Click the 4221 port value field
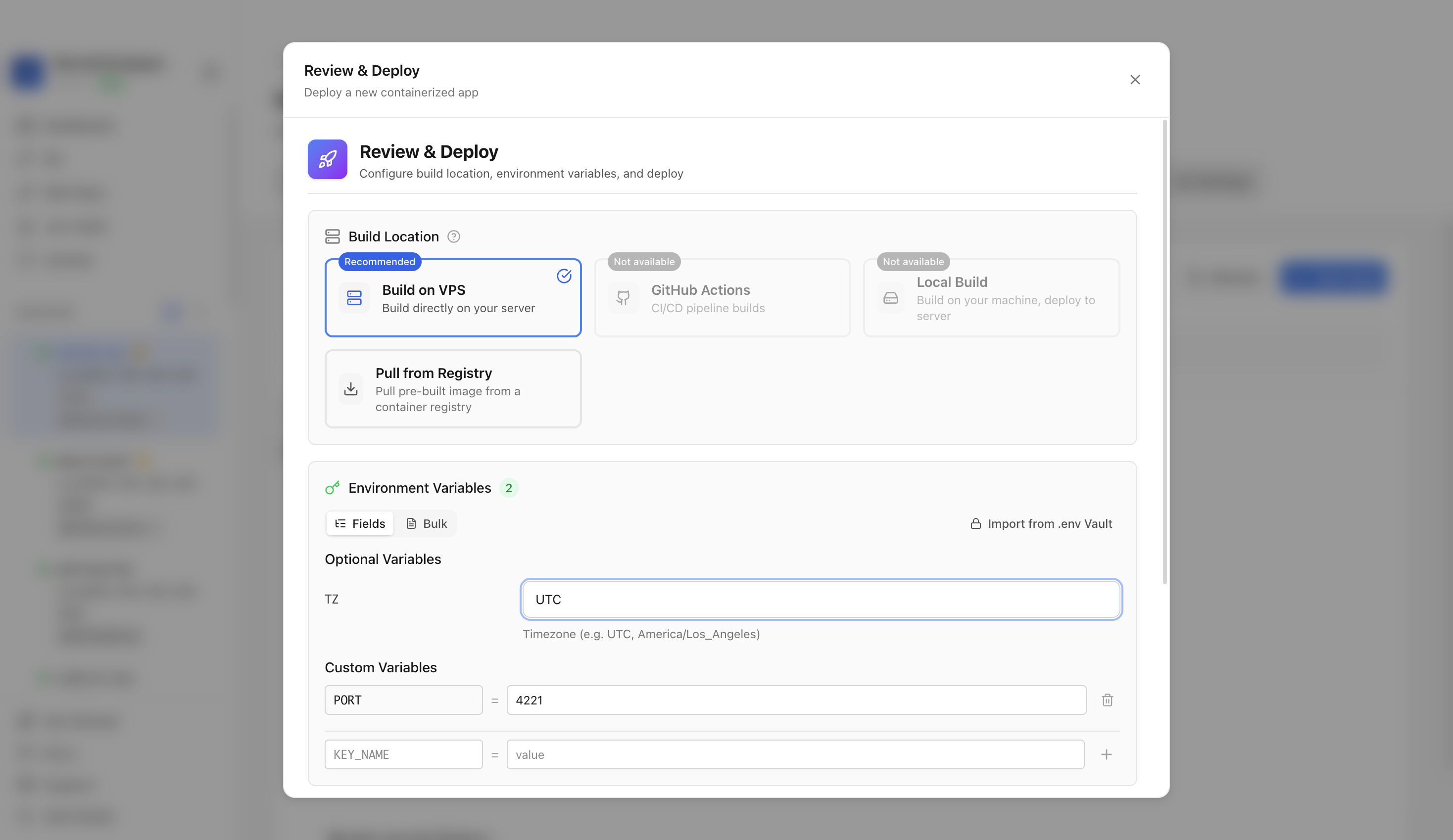The height and width of the screenshot is (840, 1453). [796, 700]
